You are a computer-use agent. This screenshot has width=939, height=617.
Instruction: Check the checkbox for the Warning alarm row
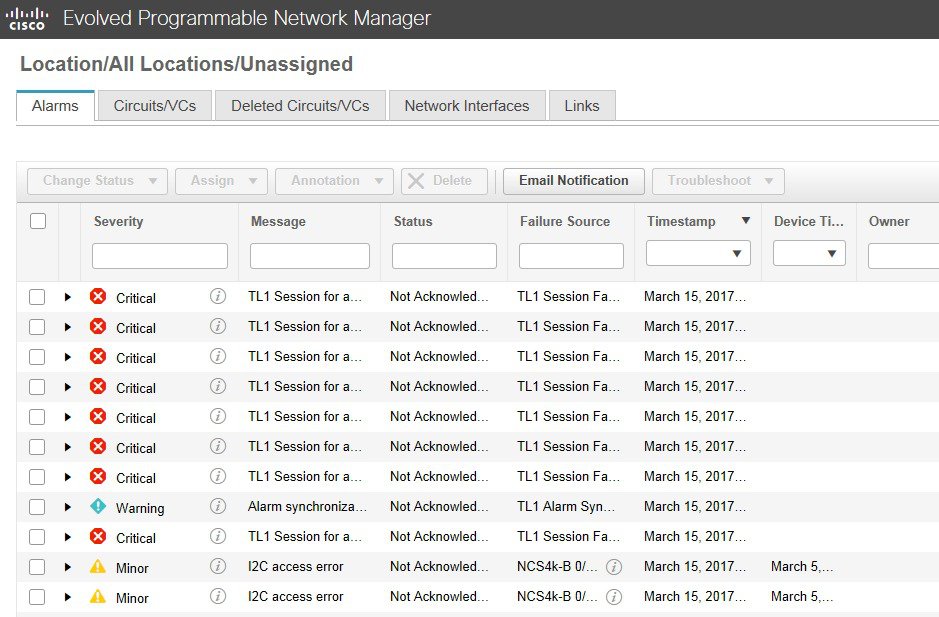(37, 507)
